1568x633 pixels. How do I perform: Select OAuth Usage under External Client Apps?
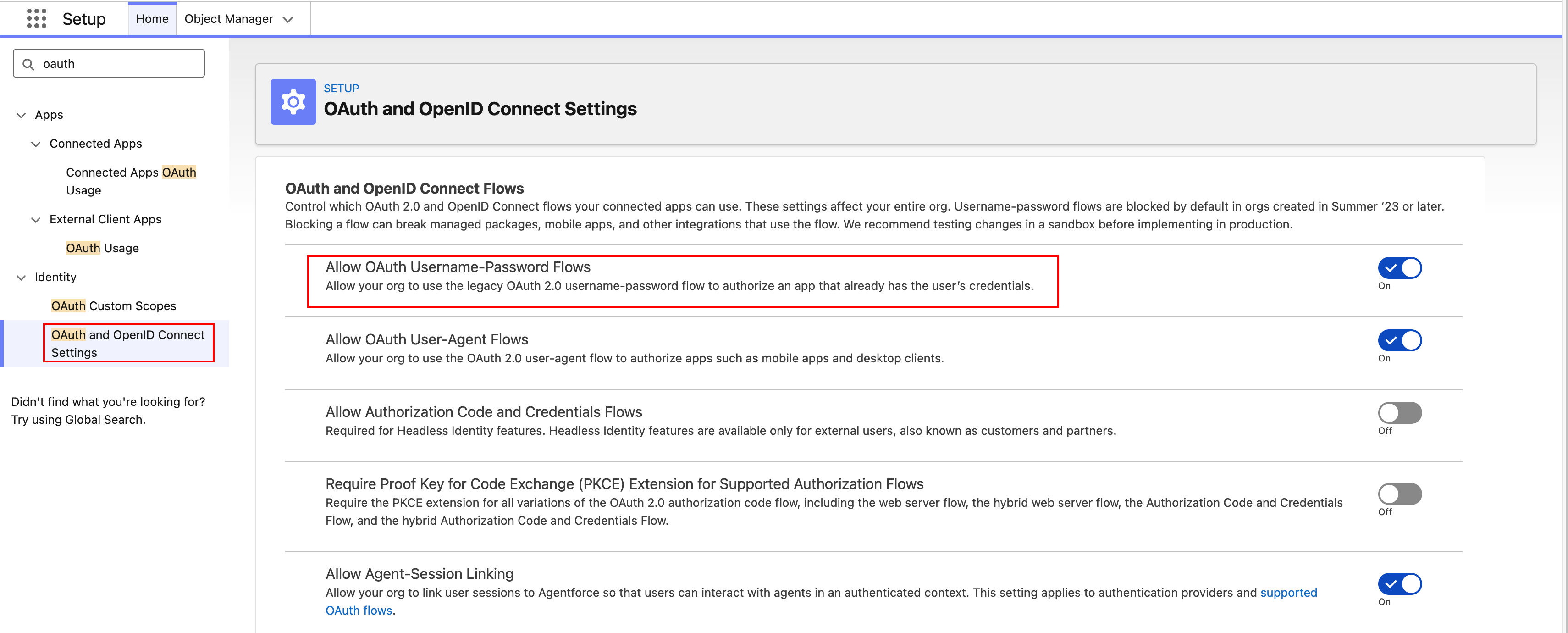coord(102,247)
